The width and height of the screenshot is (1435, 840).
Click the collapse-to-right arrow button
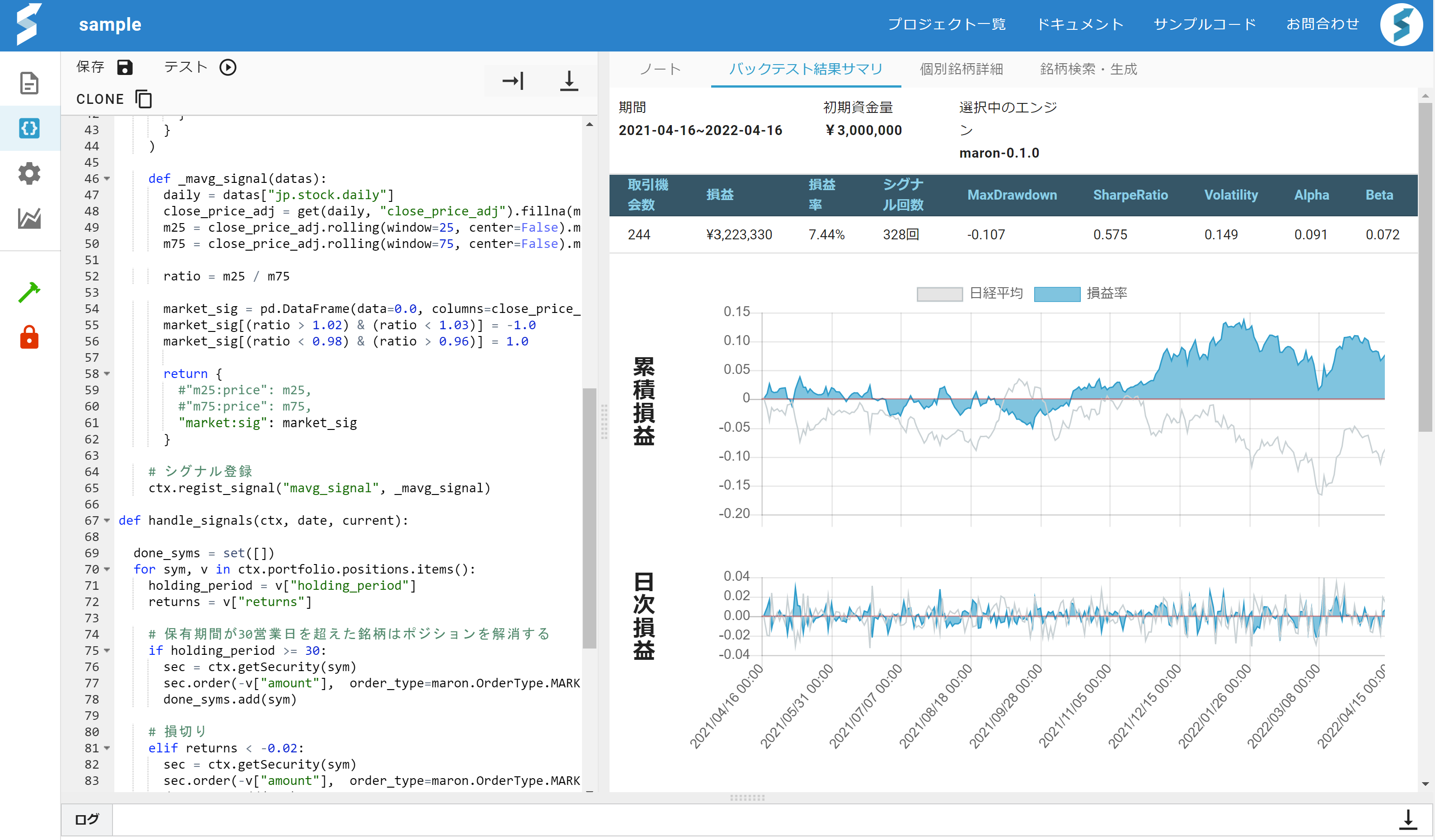[x=512, y=81]
